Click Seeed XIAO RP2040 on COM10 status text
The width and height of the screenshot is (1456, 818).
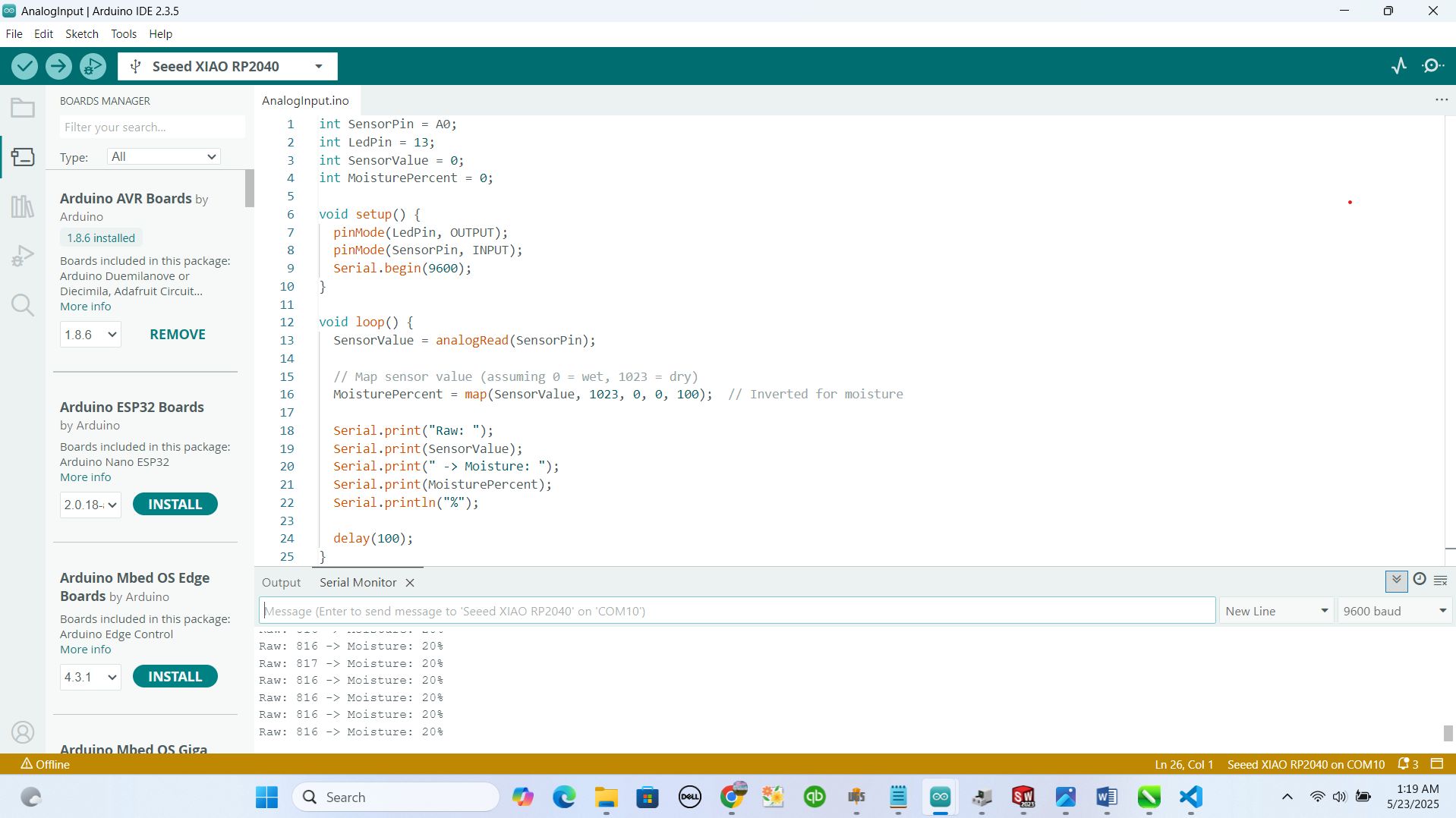tap(1306, 764)
